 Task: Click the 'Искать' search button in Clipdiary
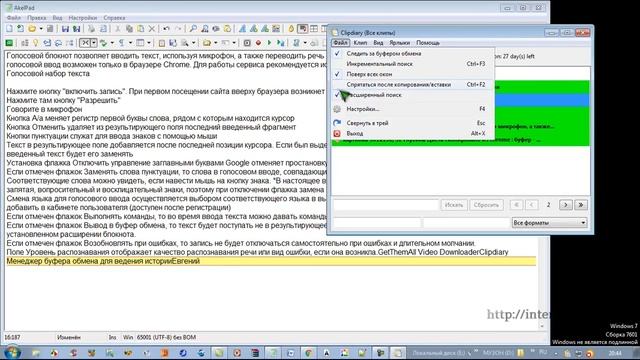point(453,205)
